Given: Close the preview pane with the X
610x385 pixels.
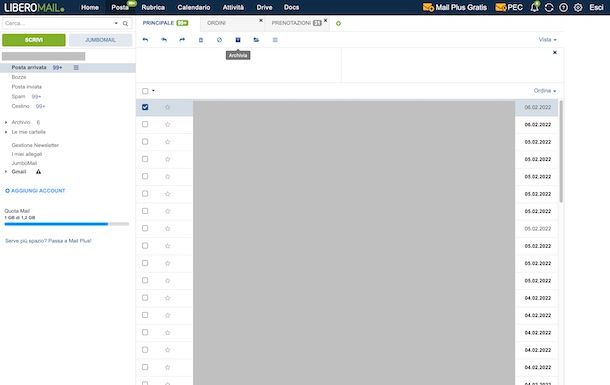Looking at the screenshot, I should tap(555, 52).
